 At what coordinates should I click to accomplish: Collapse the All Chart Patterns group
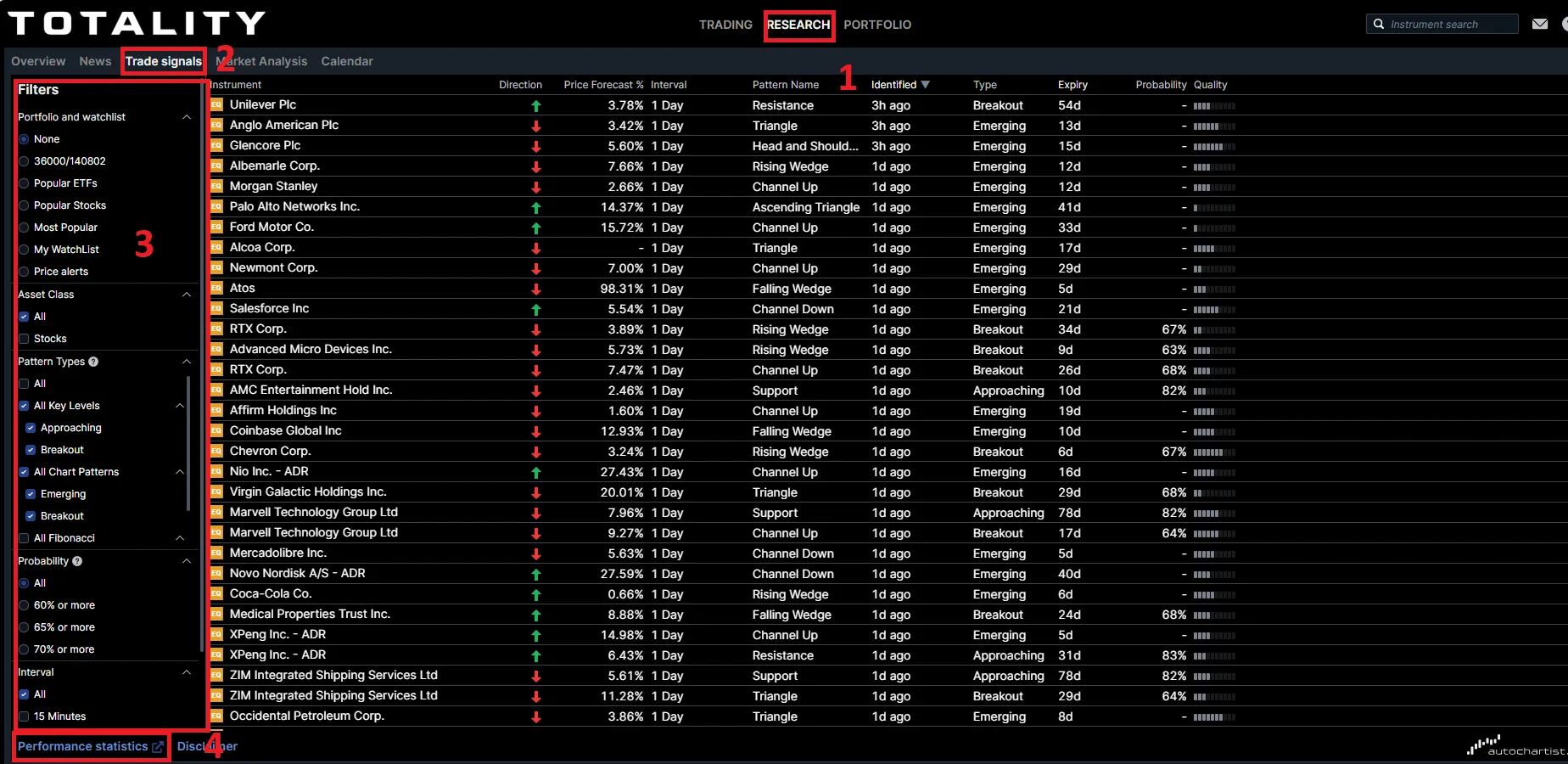coord(180,472)
